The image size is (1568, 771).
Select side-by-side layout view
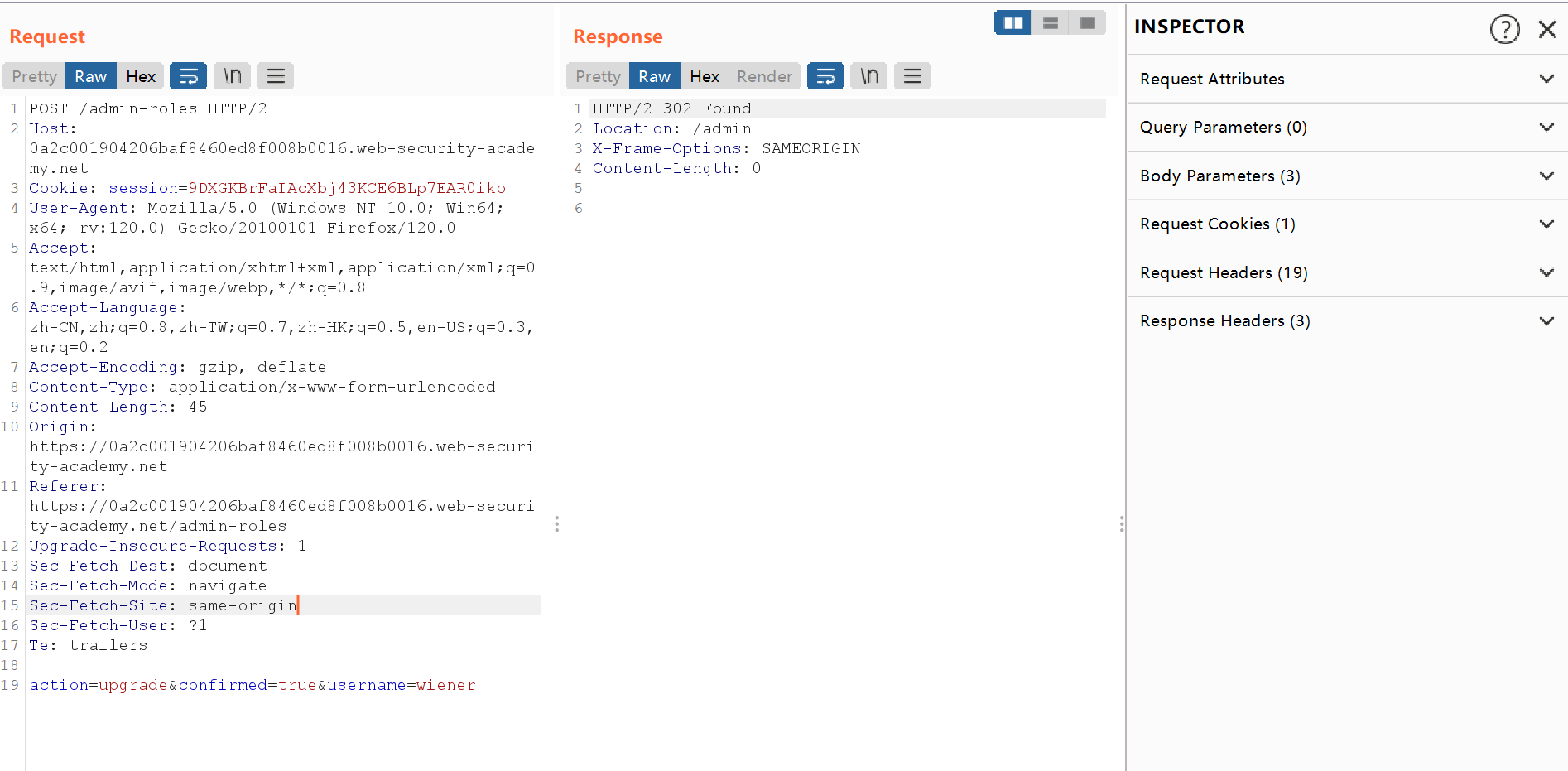tap(1012, 23)
